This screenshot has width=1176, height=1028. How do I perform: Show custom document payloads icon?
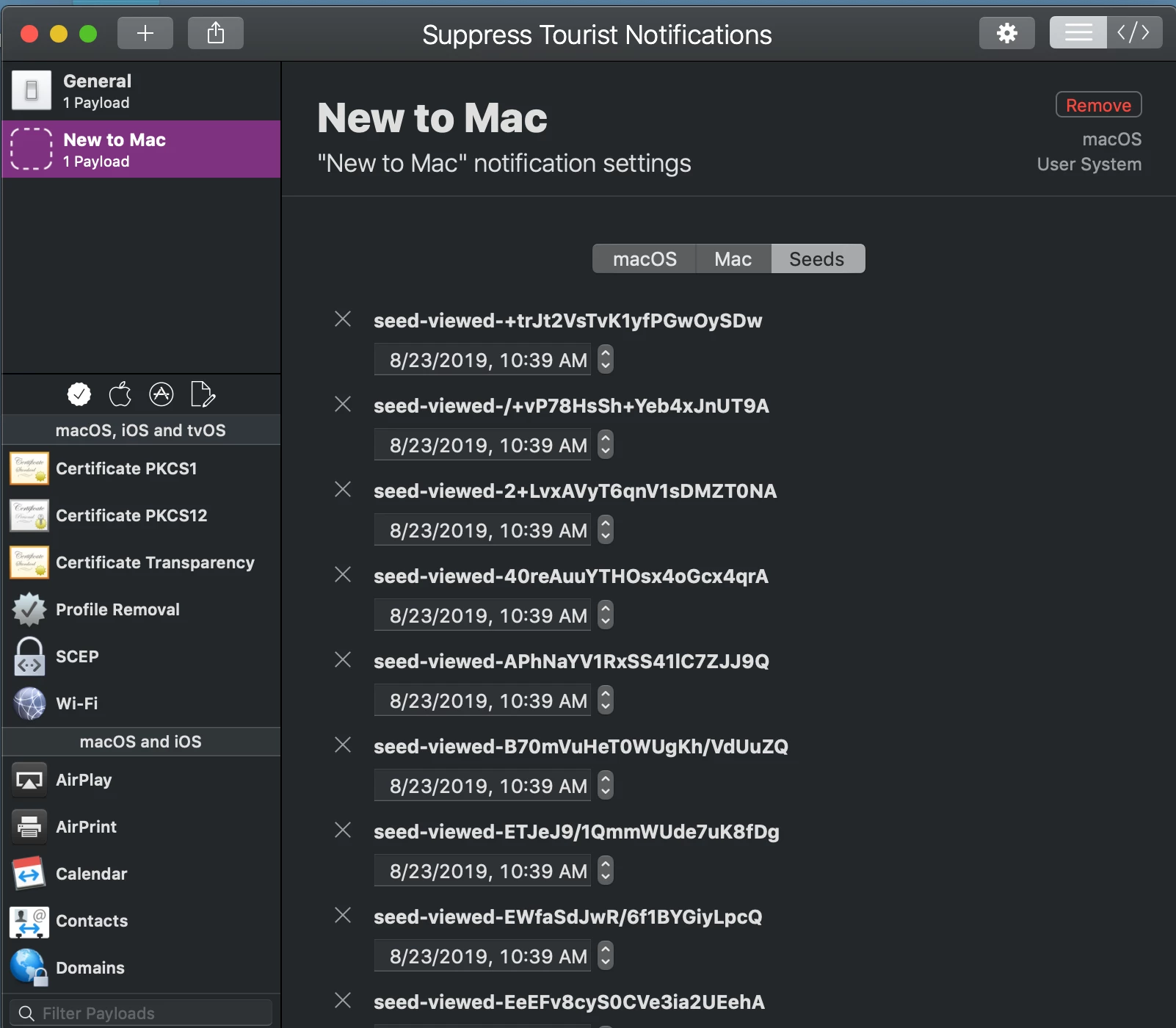pos(203,394)
